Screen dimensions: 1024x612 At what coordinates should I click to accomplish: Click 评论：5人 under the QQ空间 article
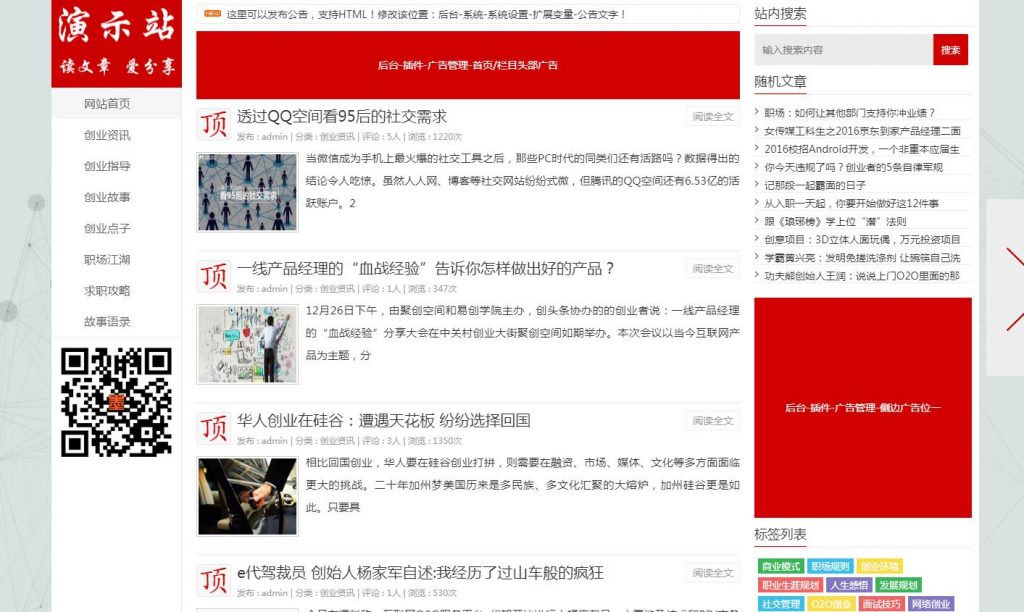381,137
